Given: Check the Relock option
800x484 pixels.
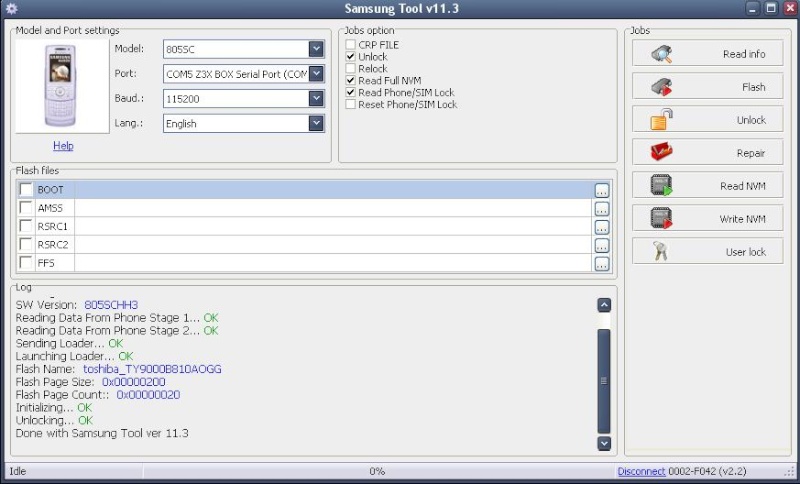Looking at the screenshot, I should coord(351,68).
